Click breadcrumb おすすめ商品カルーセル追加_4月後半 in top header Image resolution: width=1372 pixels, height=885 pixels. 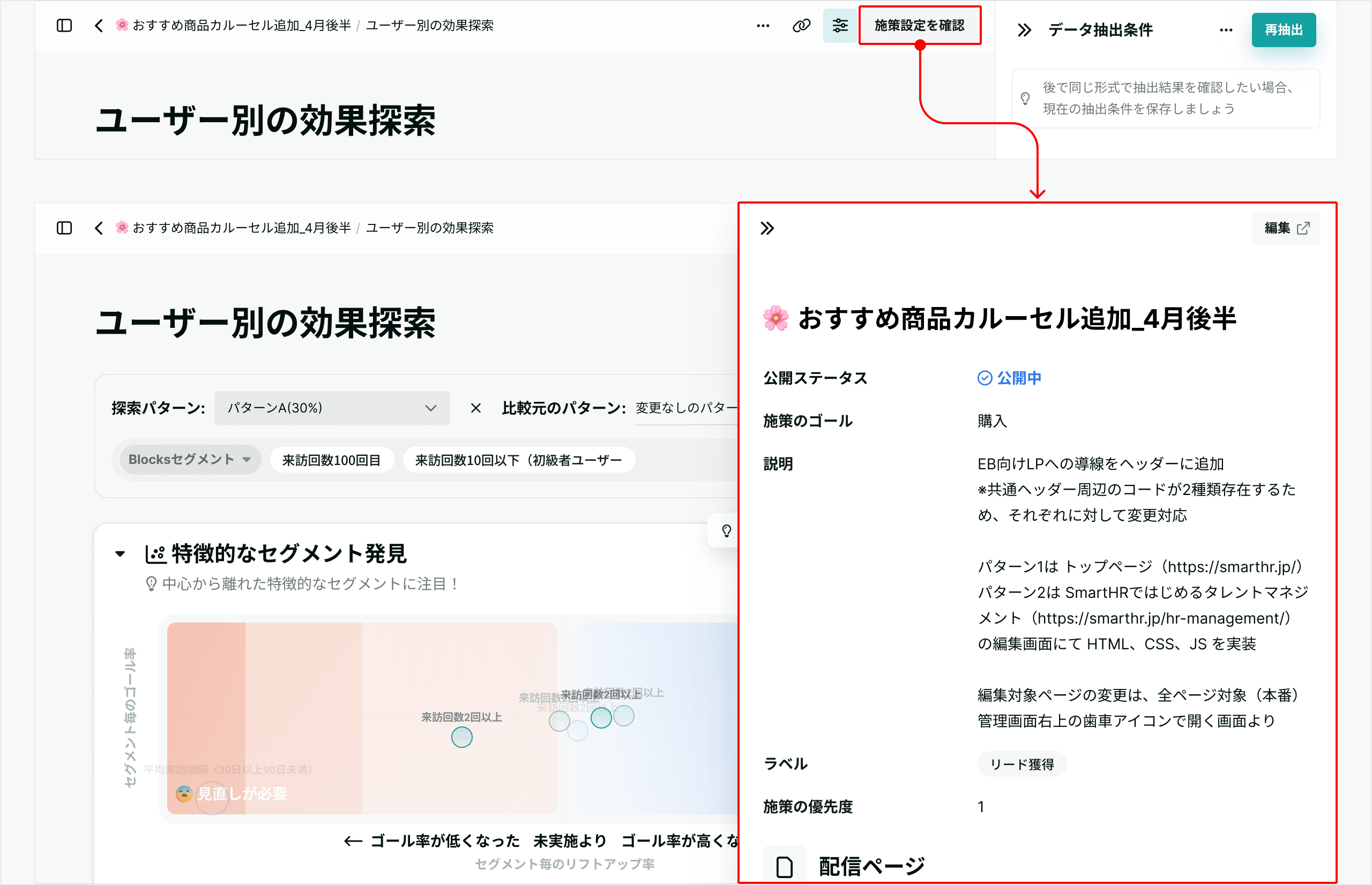tap(233, 25)
